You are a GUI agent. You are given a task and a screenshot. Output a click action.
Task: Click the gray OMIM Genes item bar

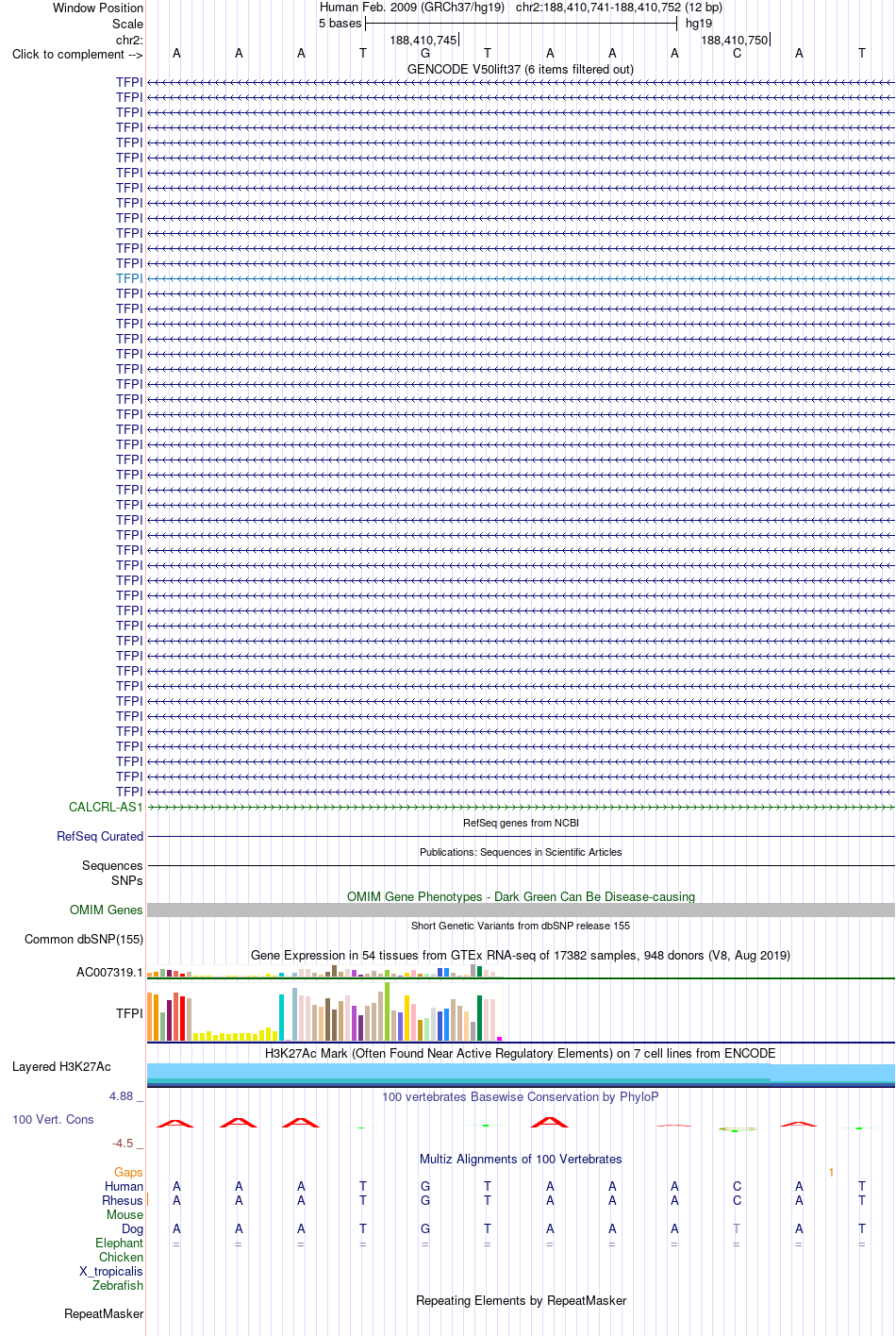(x=521, y=910)
